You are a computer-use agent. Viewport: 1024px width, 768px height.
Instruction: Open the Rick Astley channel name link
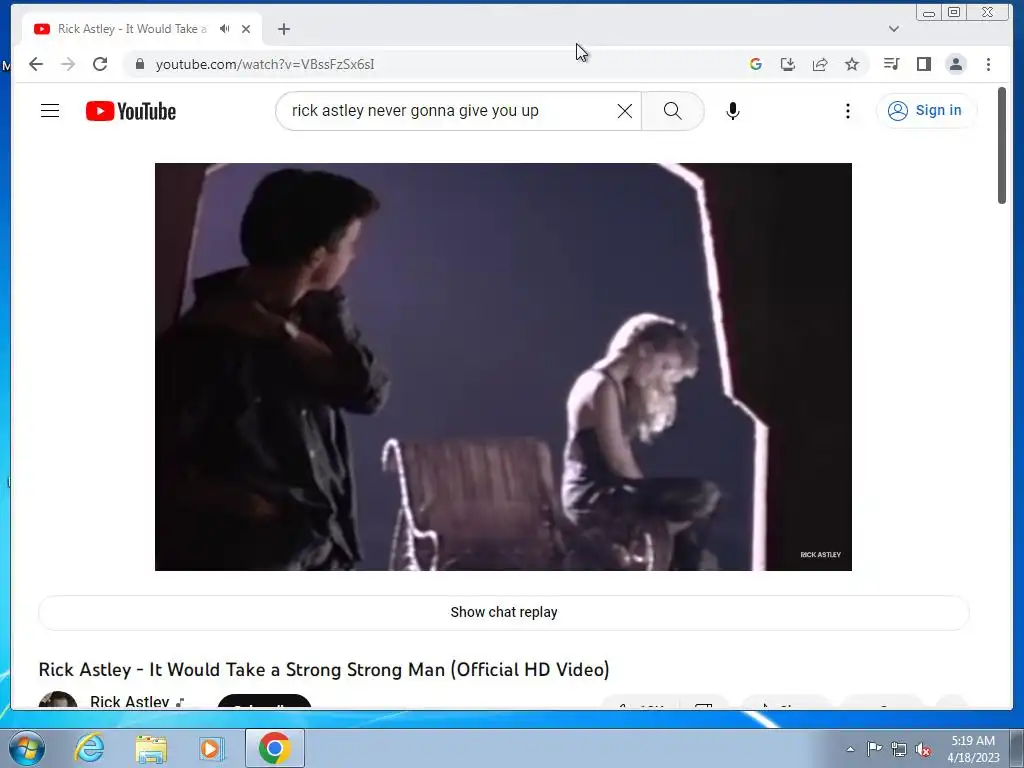(x=129, y=701)
